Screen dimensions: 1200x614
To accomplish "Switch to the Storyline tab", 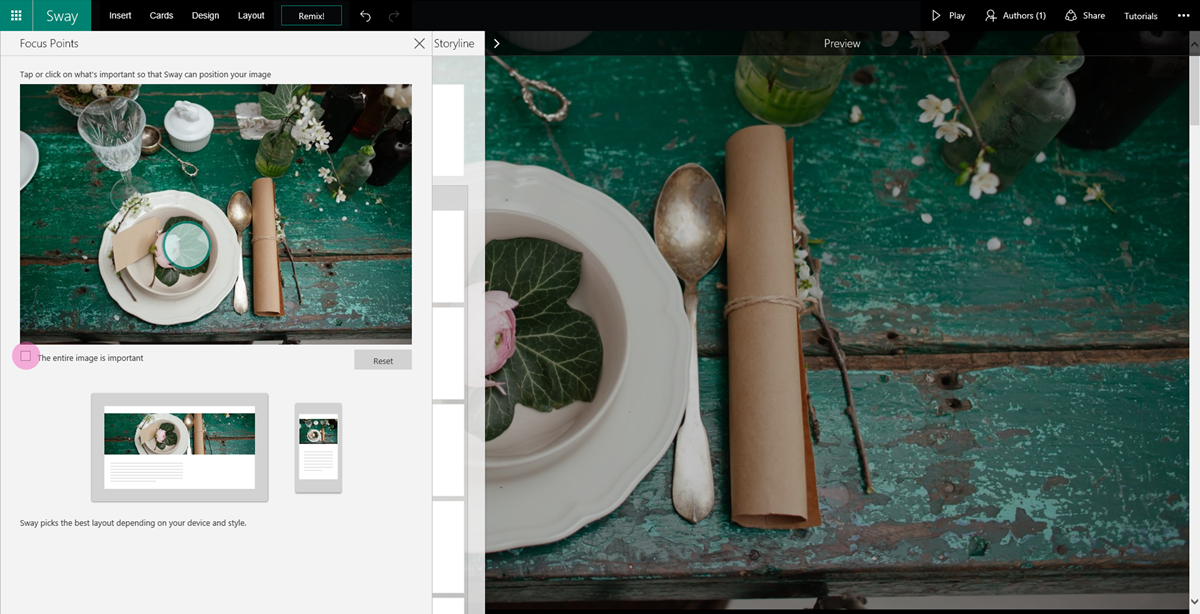I will (x=454, y=43).
